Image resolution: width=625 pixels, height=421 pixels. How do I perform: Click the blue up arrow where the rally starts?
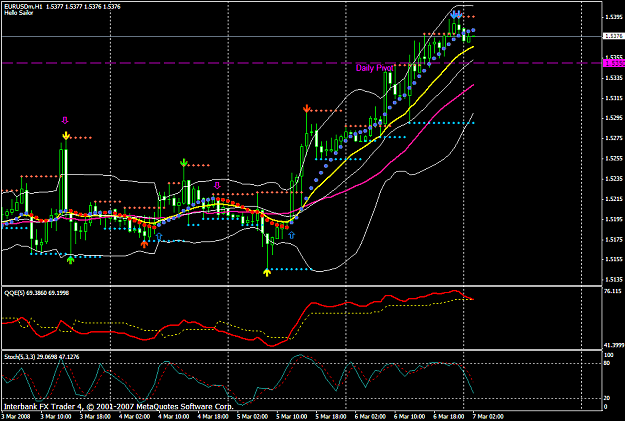pyautogui.click(x=291, y=235)
